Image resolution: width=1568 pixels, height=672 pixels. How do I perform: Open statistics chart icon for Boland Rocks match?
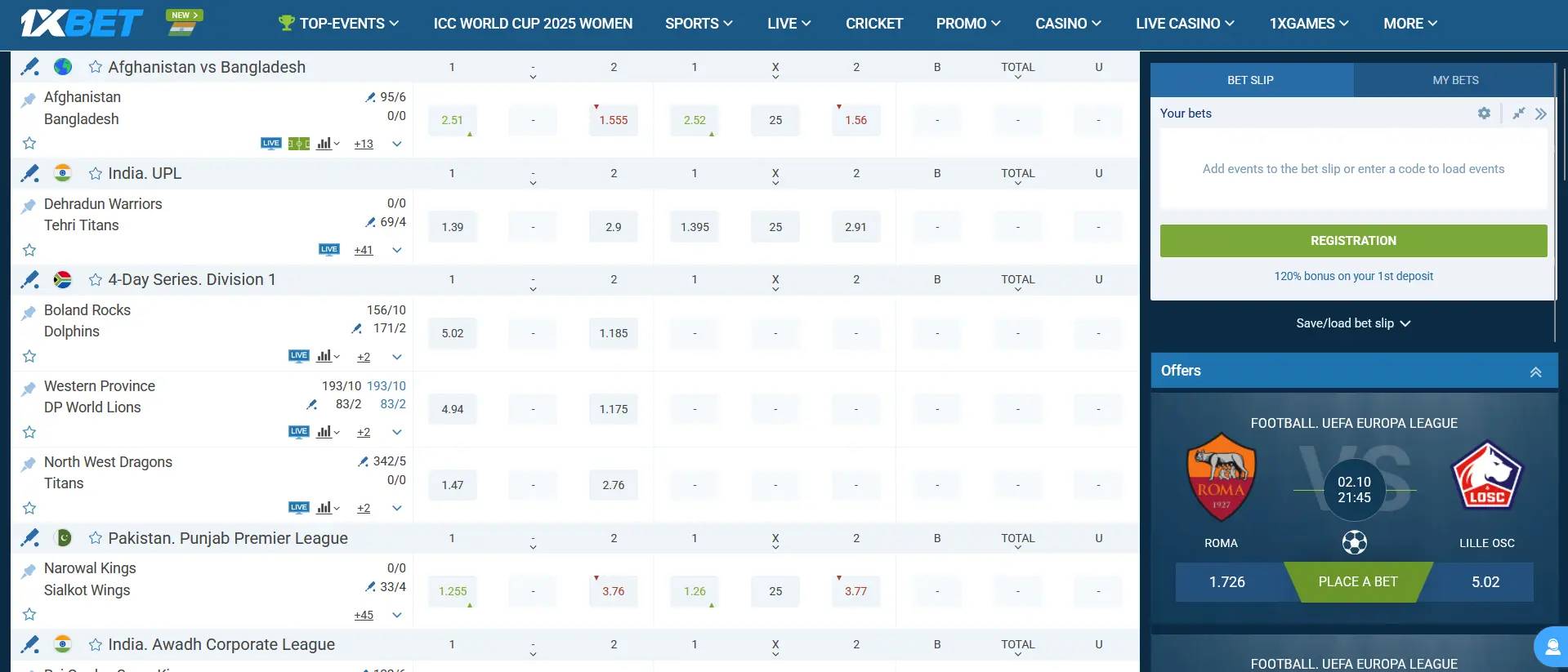point(324,356)
